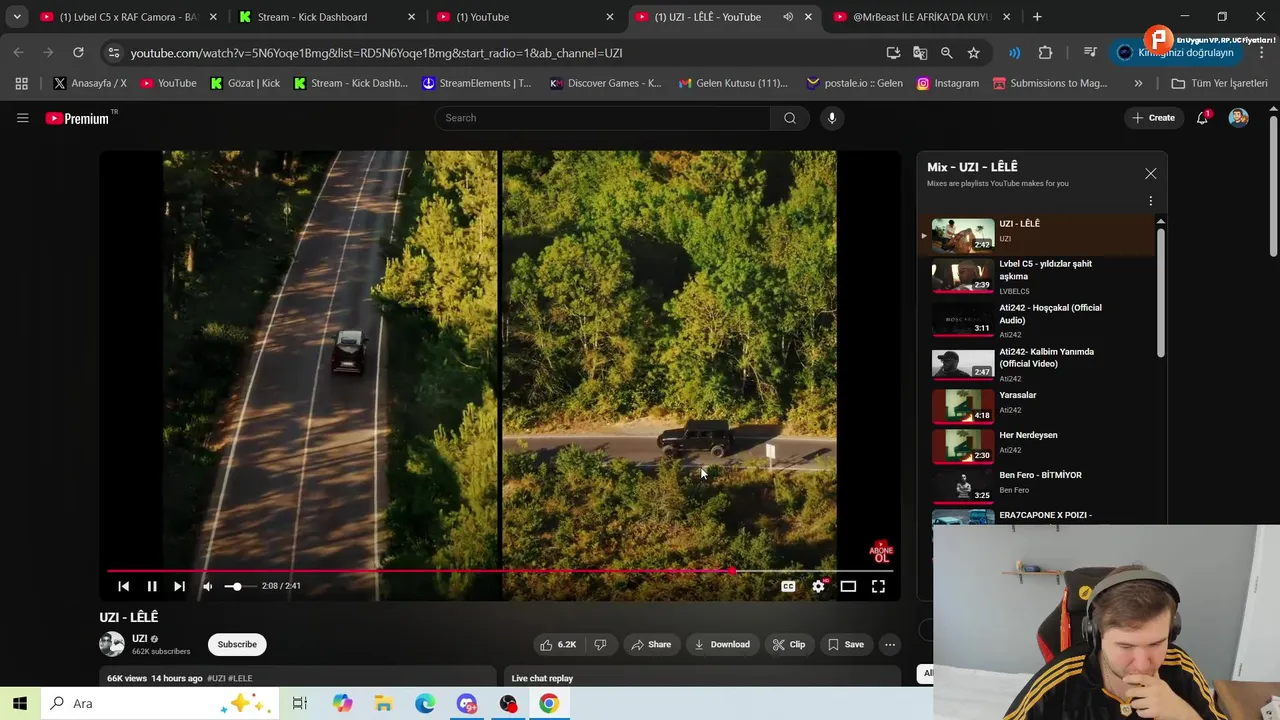Open Gözat | Kick bookmark

pyautogui.click(x=245, y=83)
